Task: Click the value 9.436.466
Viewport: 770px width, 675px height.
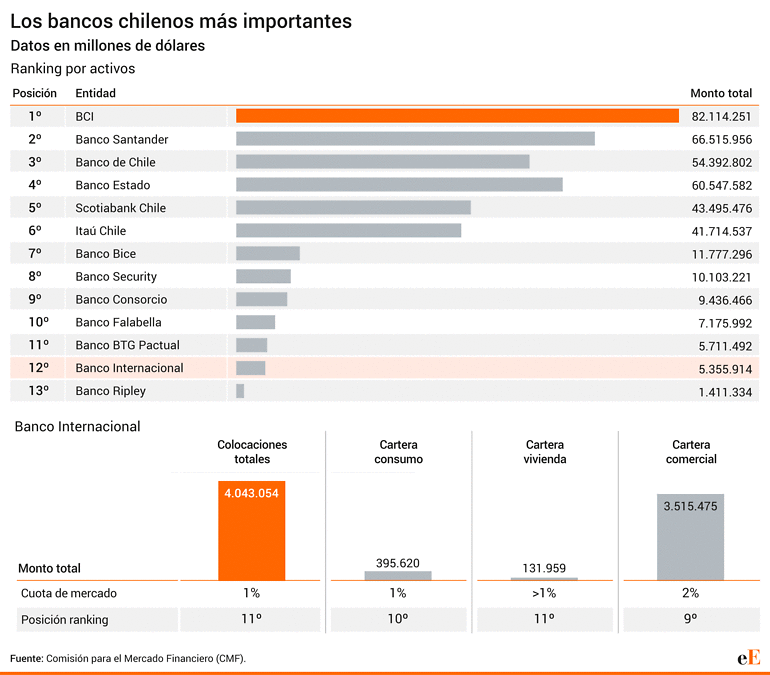Action: [x=725, y=300]
